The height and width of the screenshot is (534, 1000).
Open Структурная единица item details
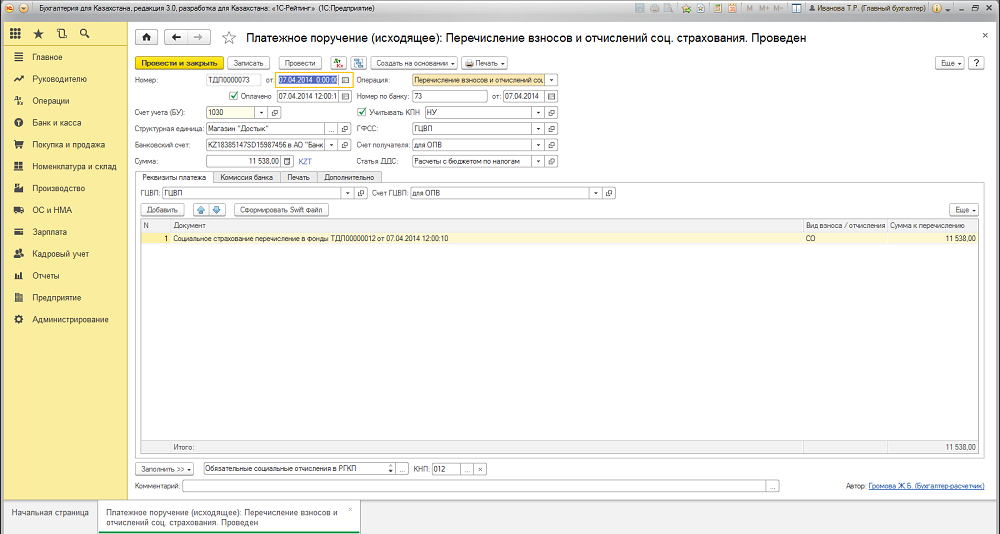[345, 128]
